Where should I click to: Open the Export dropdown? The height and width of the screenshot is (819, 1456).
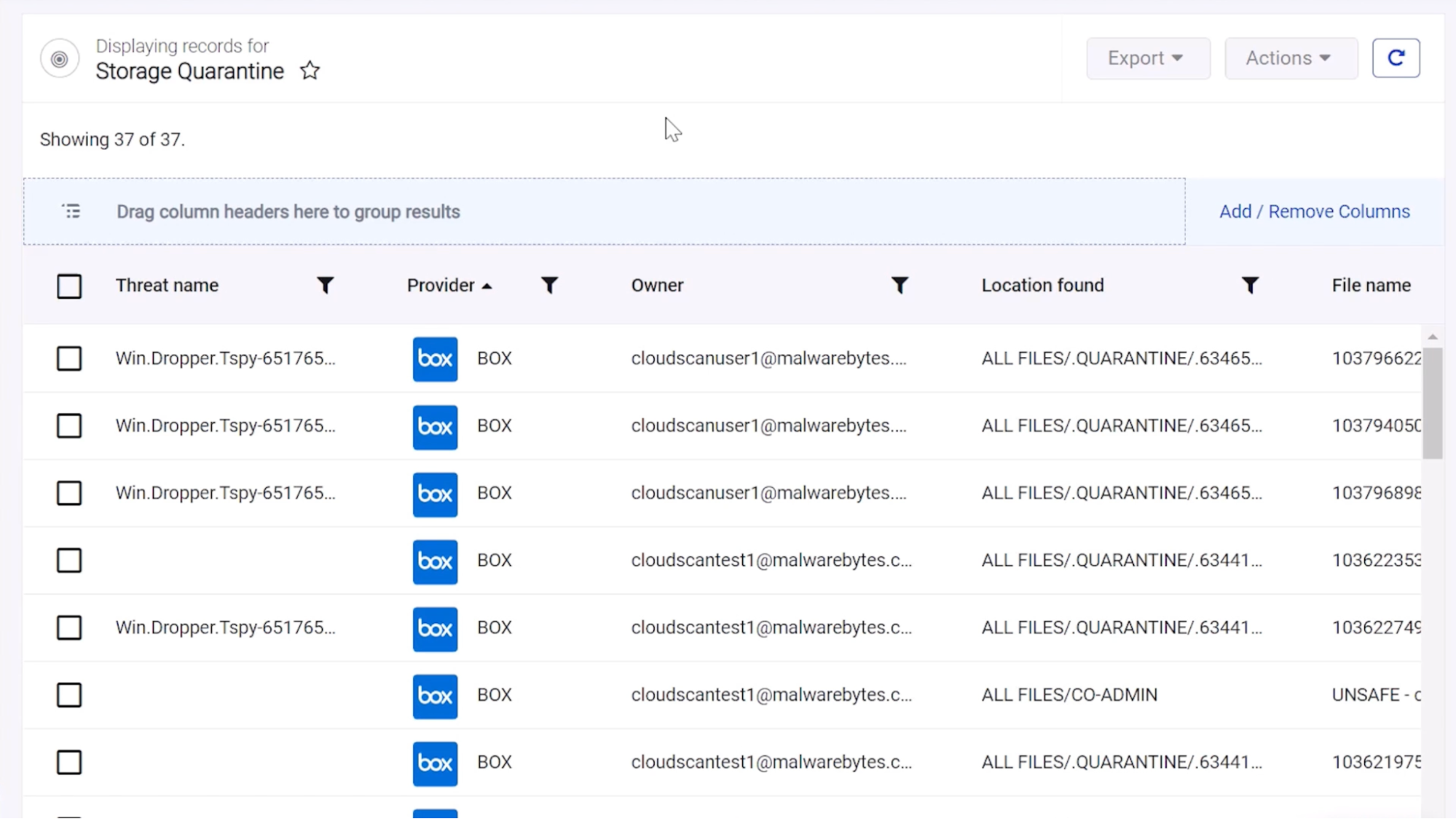point(1148,58)
